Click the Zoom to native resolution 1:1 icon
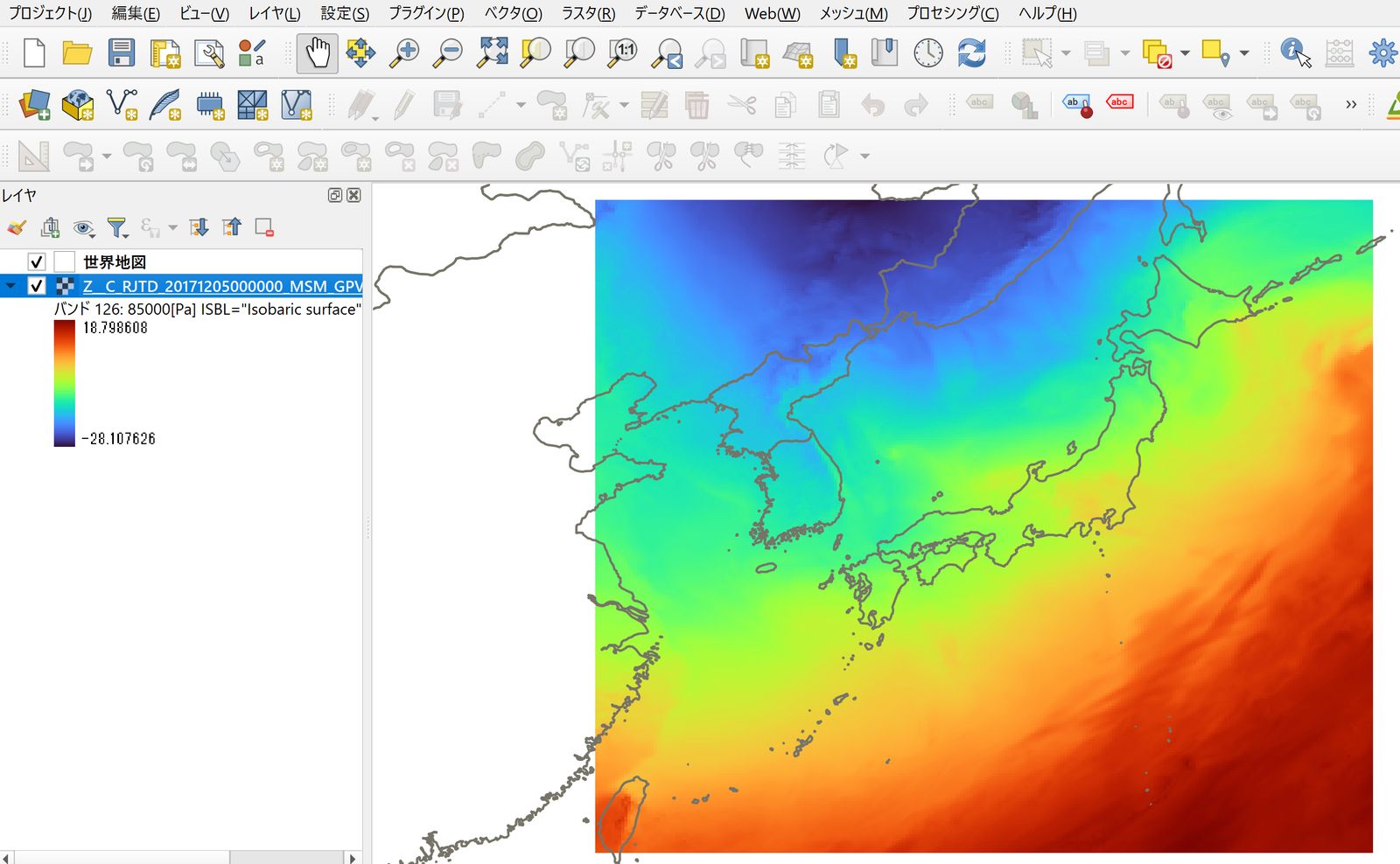Screen dimensions: 1400x864 [623, 53]
